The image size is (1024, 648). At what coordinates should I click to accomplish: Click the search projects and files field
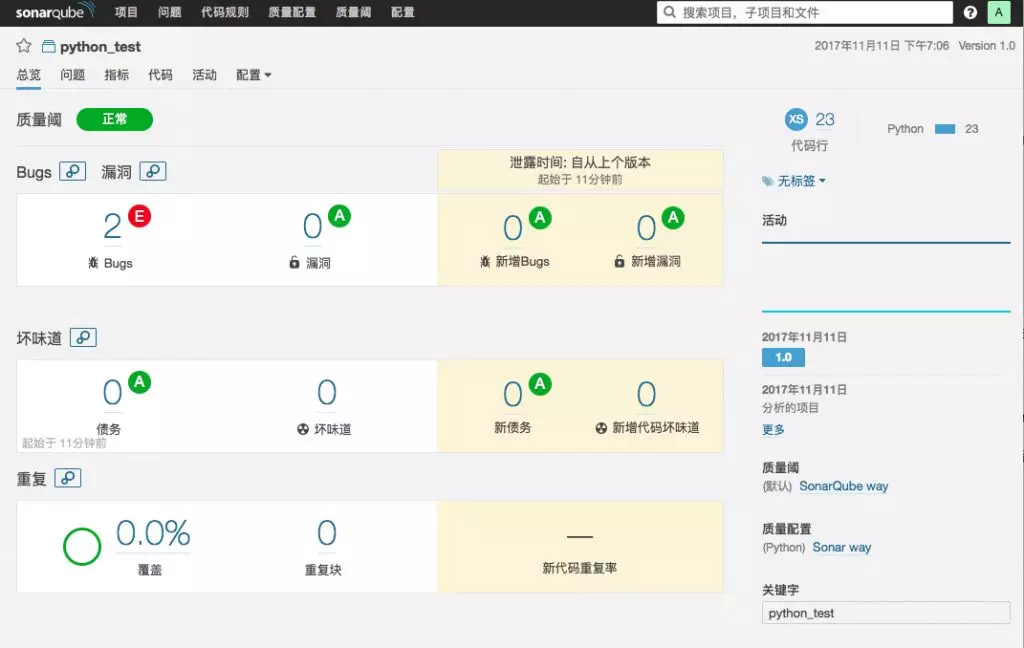coord(805,13)
